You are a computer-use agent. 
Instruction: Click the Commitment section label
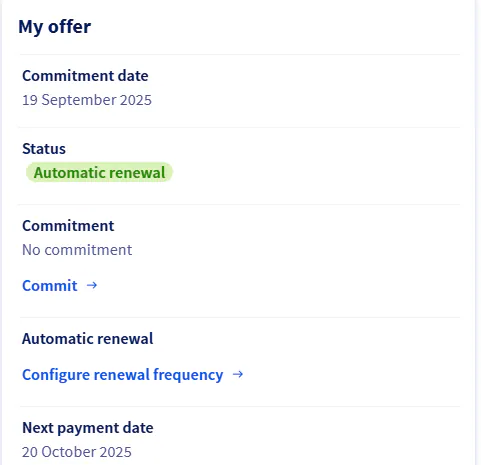pyautogui.click(x=68, y=226)
